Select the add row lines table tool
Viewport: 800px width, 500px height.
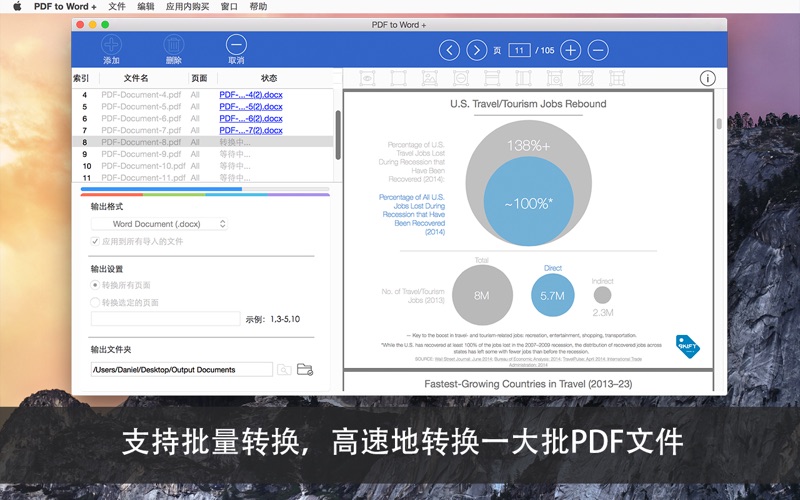[492, 78]
